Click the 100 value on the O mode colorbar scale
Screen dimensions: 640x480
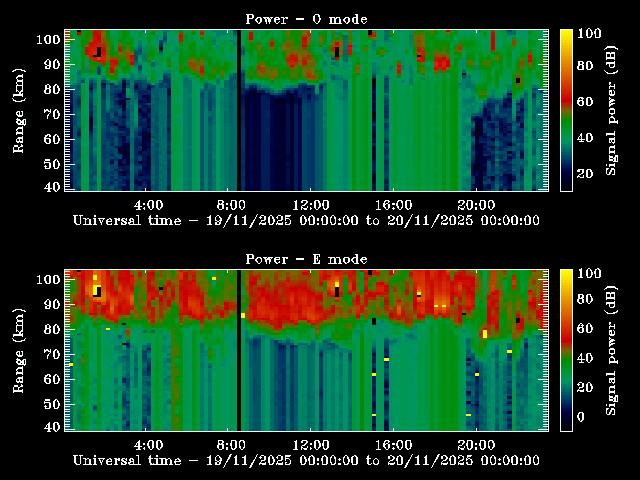click(x=590, y=33)
